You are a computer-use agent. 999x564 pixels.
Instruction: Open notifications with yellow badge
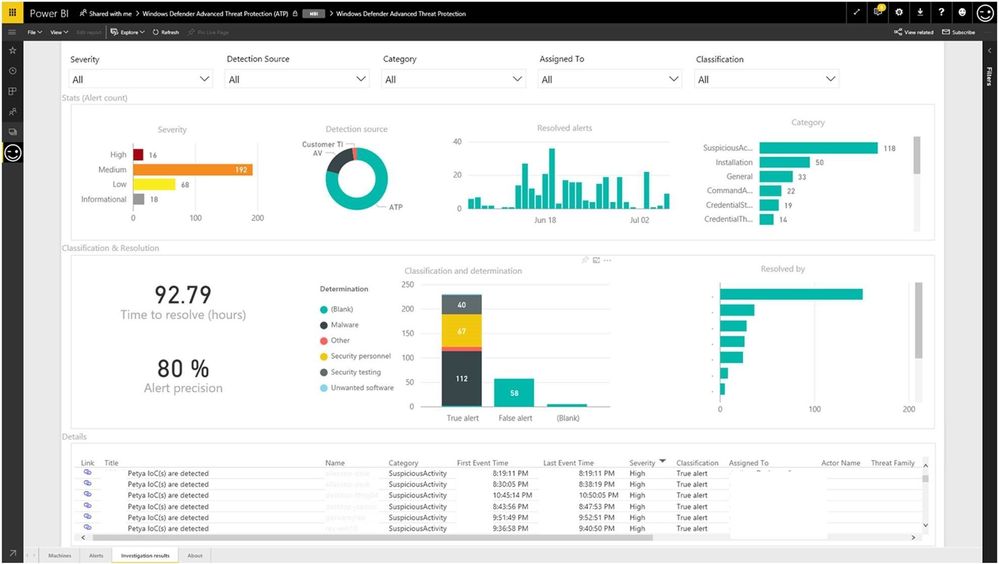click(x=879, y=11)
